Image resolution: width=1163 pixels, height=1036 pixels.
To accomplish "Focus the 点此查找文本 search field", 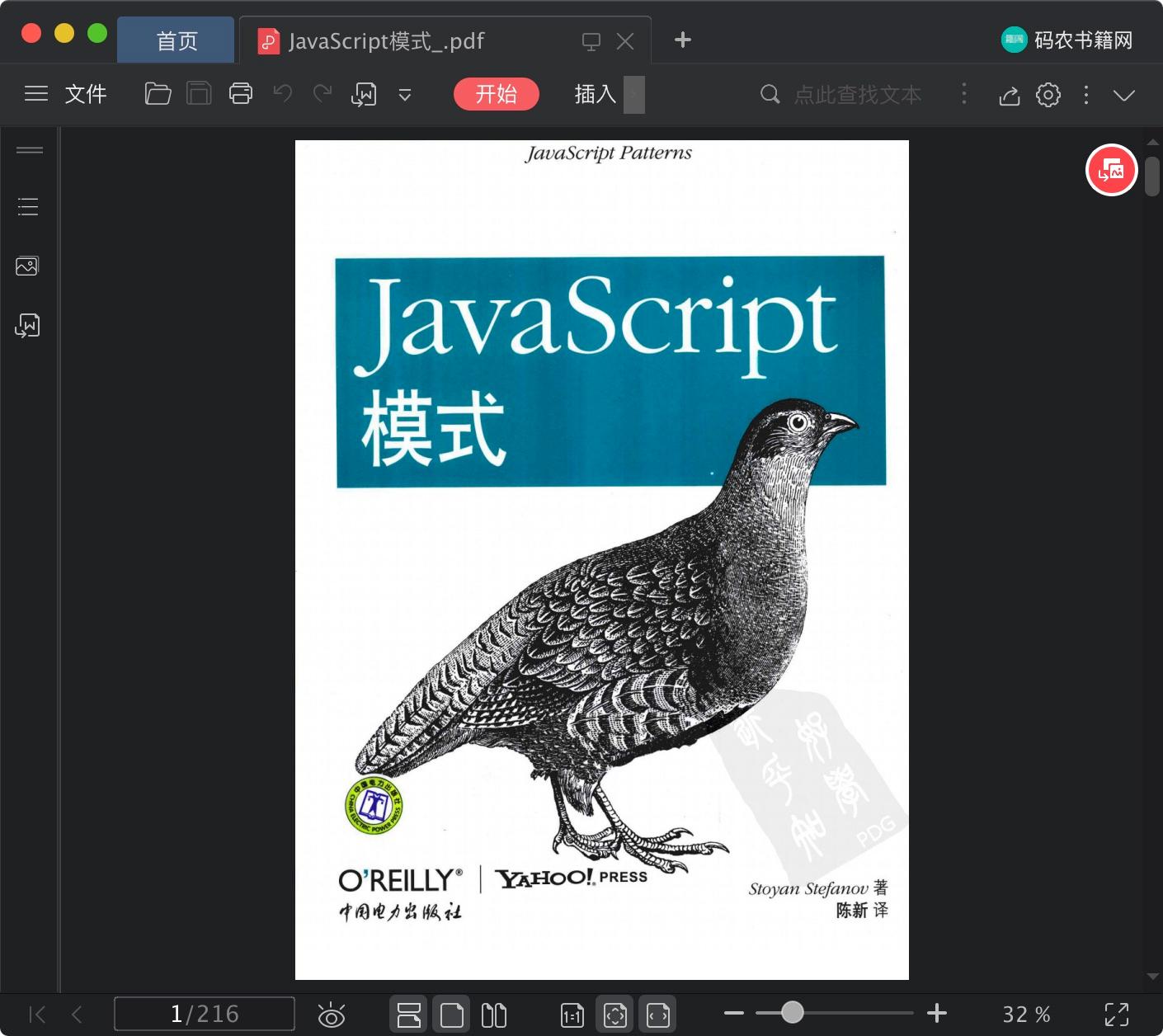I will pyautogui.click(x=858, y=95).
